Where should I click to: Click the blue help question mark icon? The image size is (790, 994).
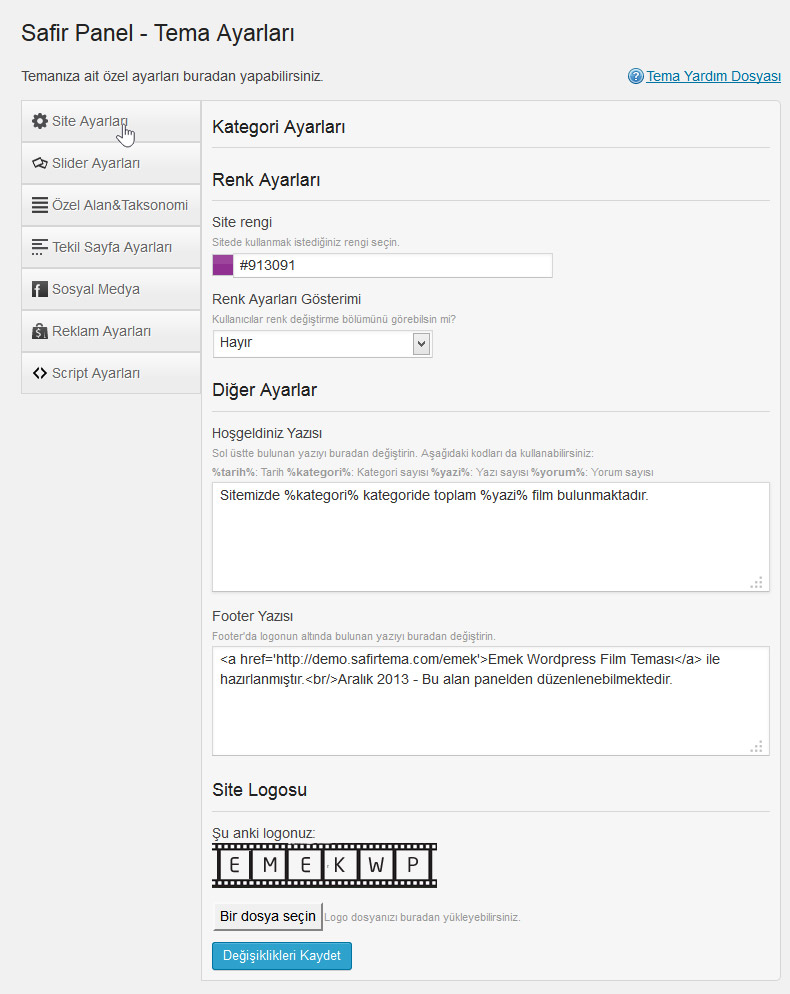tap(635, 76)
